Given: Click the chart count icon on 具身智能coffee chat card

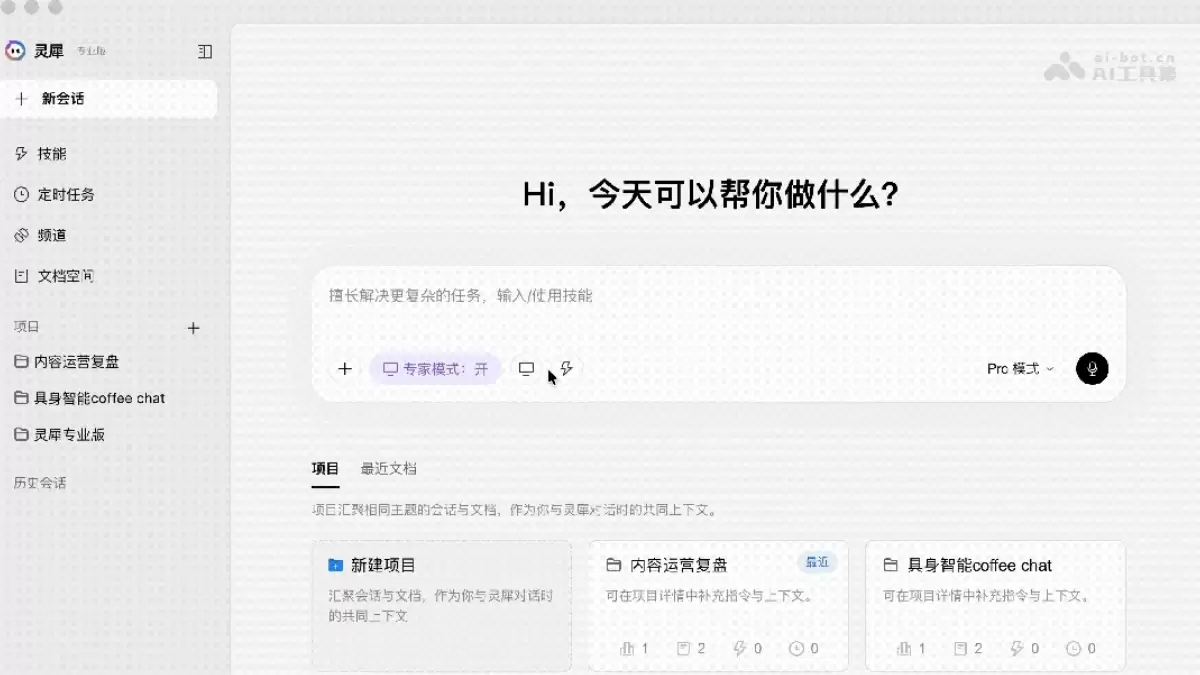Looking at the screenshot, I should [904, 649].
